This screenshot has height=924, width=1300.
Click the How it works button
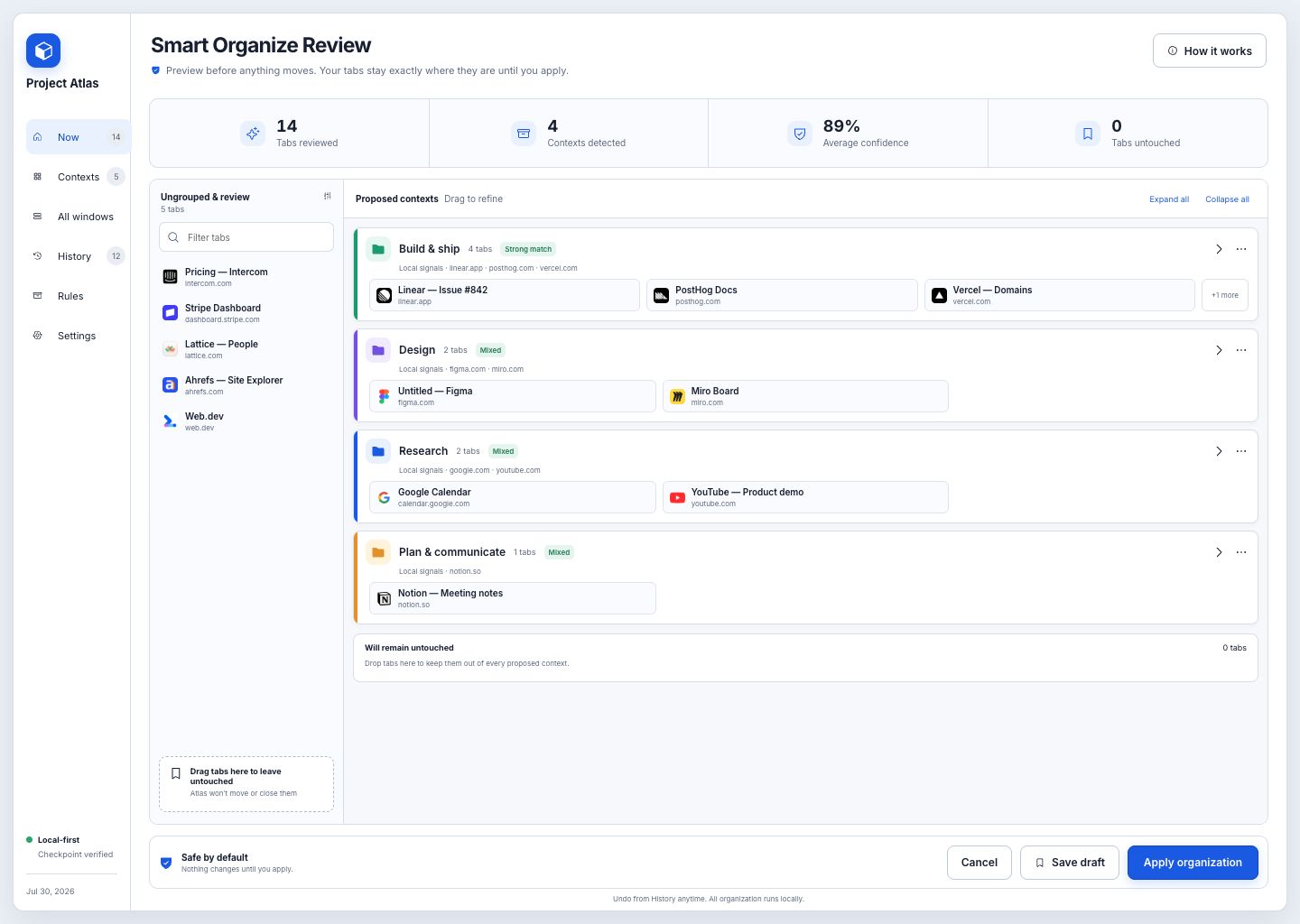(x=1210, y=51)
